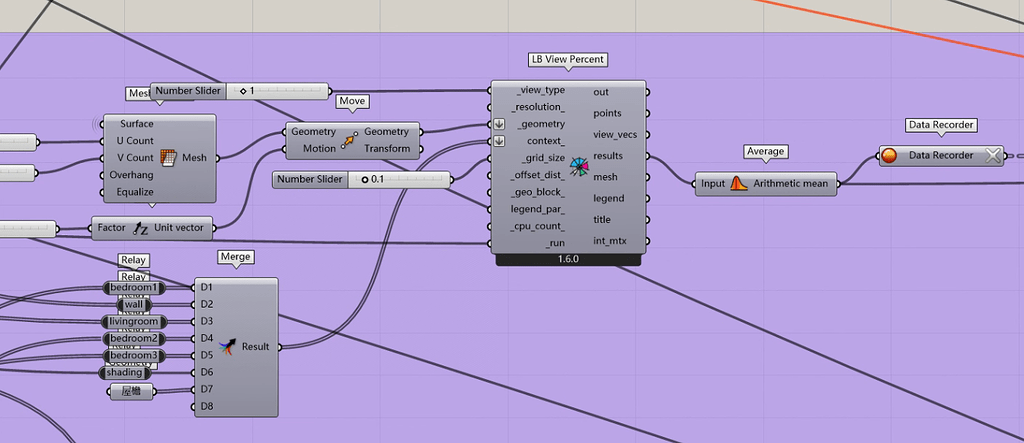The width and height of the screenshot is (1024, 443).
Task: Click the U Count input on Mesh Surface
Action: (136, 140)
